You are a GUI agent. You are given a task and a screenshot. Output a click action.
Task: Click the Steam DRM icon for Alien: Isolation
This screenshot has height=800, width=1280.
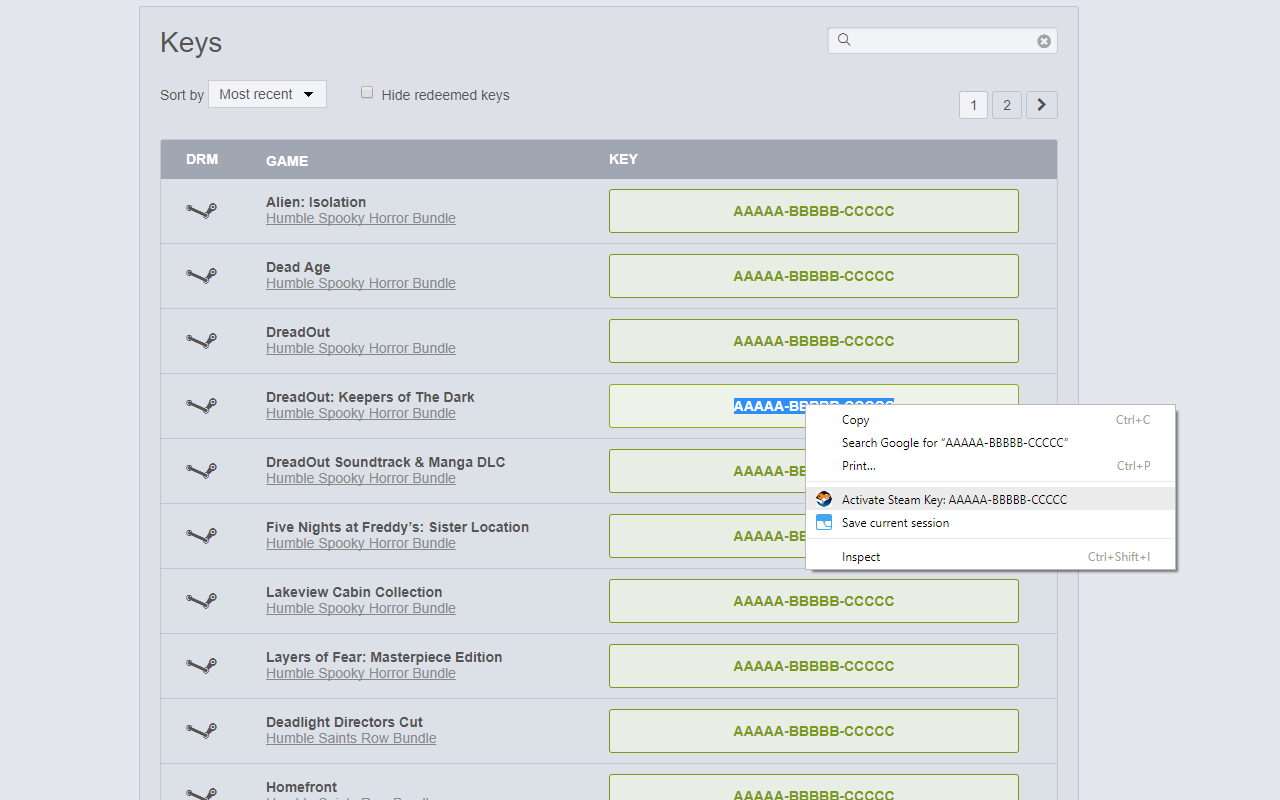point(202,210)
